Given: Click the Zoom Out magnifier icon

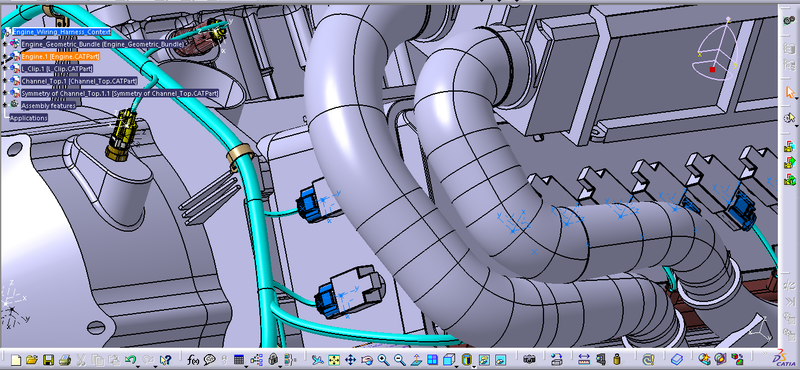Looking at the screenshot, I should [x=399, y=360].
